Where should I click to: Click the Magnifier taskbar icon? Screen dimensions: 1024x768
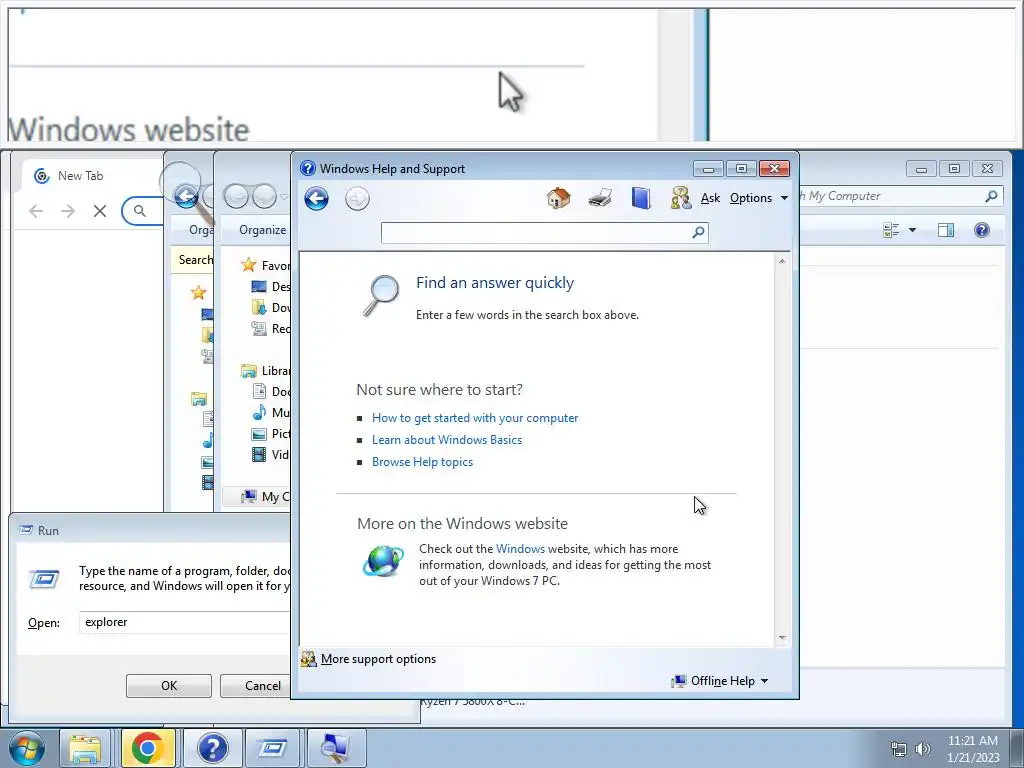click(x=336, y=748)
